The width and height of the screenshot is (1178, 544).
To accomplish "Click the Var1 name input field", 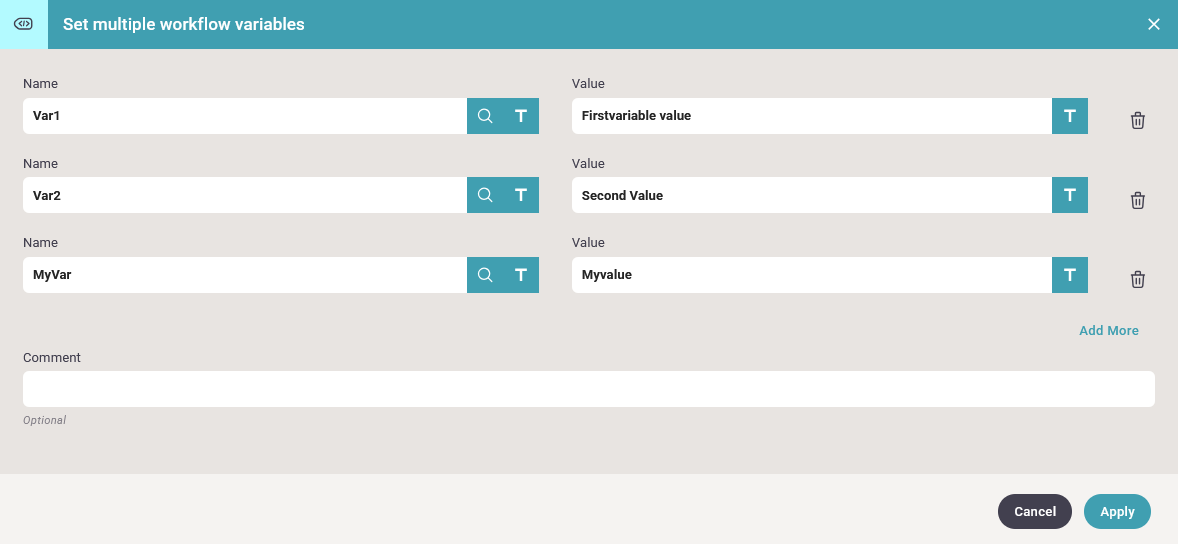I will click(244, 116).
